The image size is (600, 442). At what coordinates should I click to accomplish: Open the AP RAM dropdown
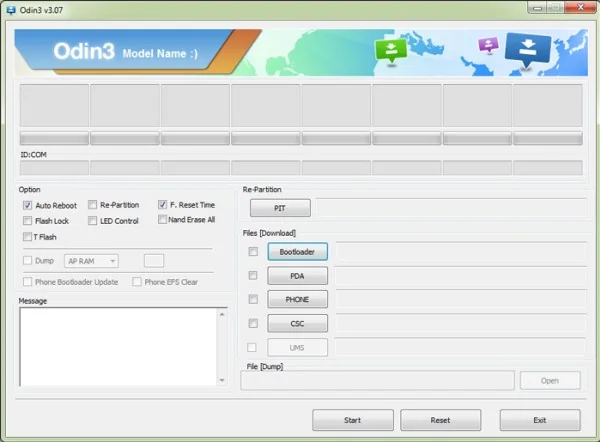[x=91, y=261]
